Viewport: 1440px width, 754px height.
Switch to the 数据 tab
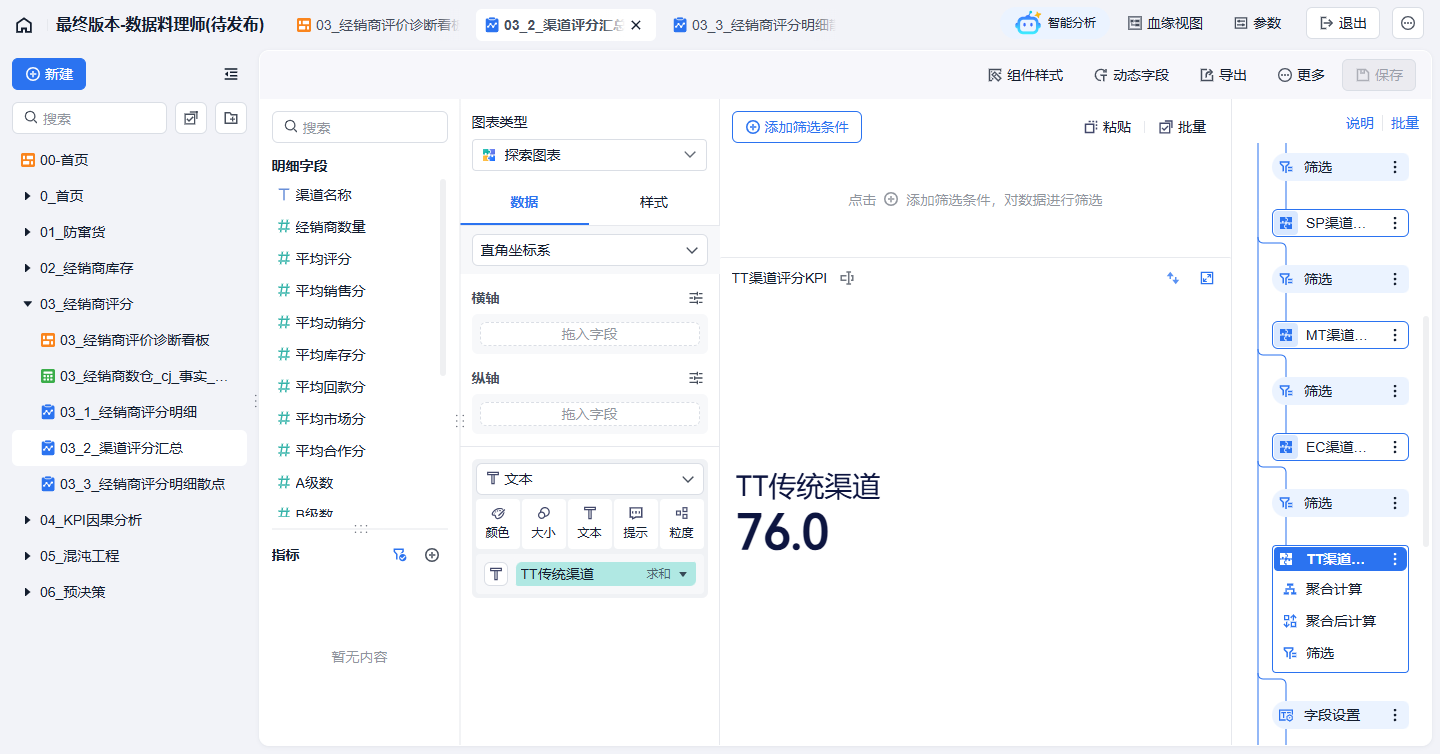[524, 202]
